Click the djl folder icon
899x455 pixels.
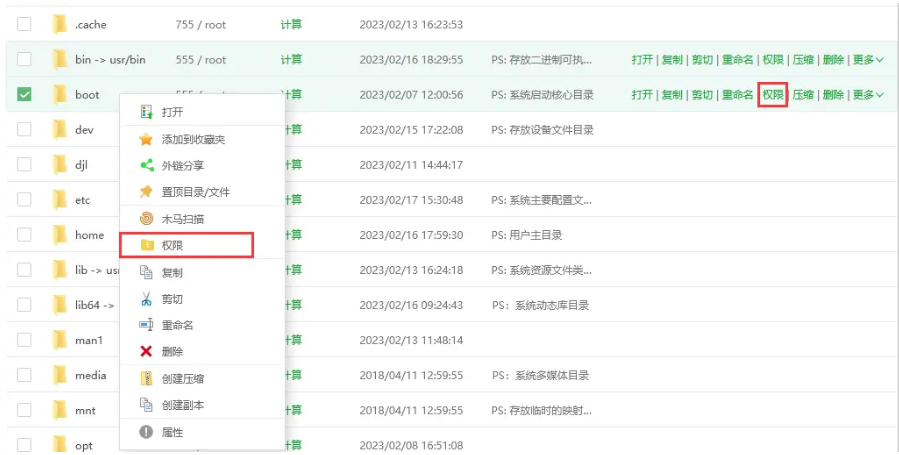59,164
